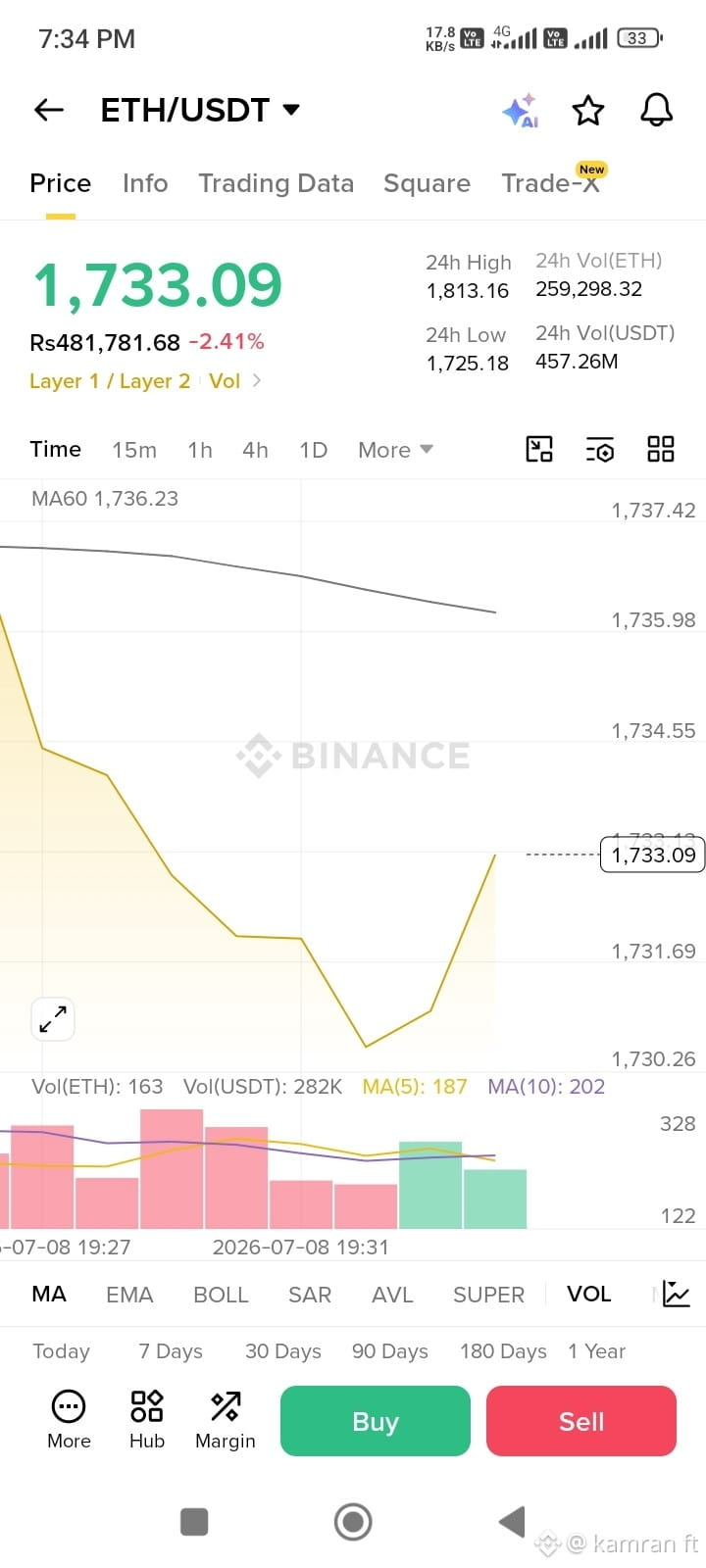706x1568 pixels.
Task: Open the More timeframes dropdown
Action: [395, 450]
